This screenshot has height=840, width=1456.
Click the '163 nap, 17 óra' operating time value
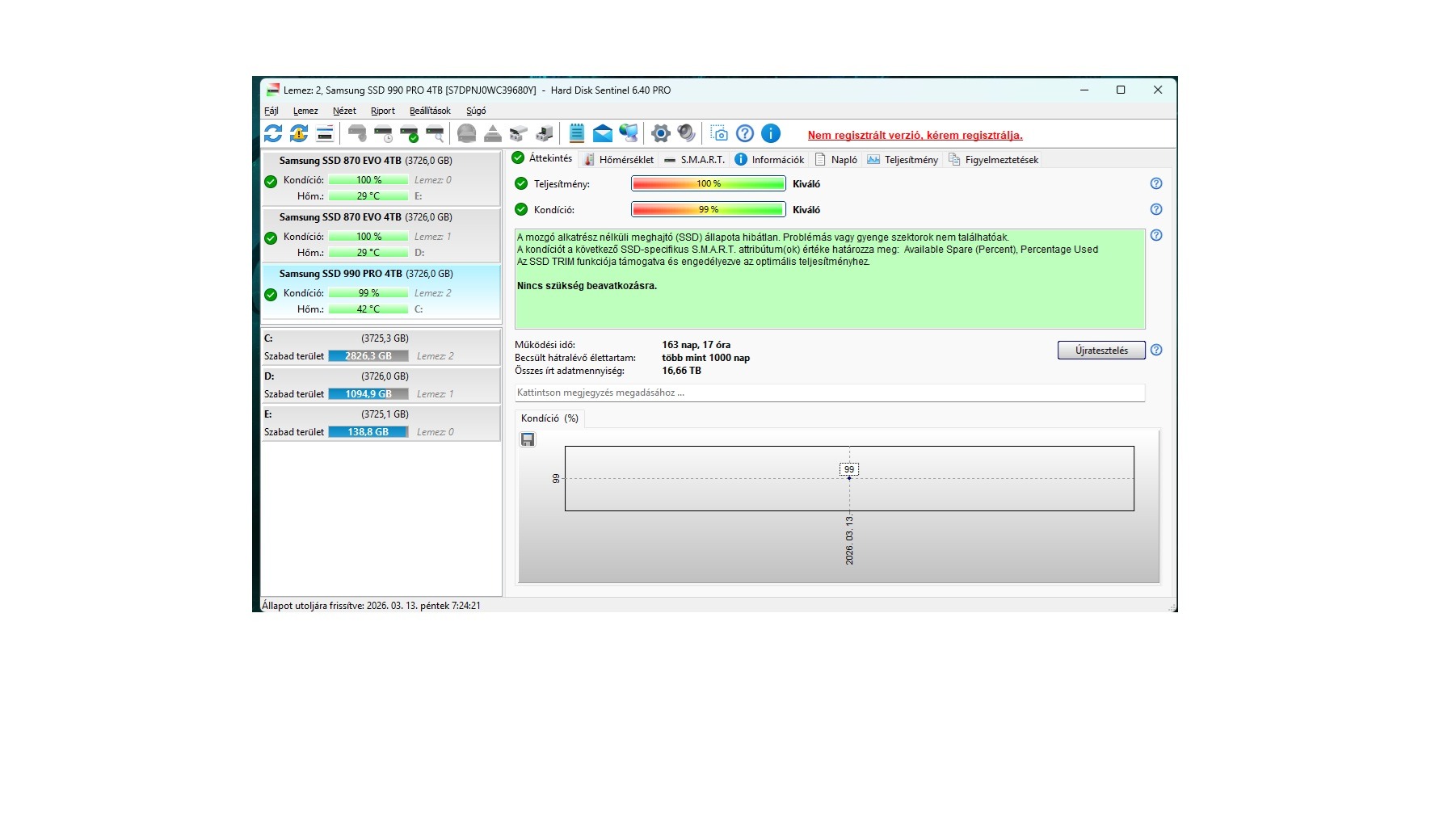point(696,345)
